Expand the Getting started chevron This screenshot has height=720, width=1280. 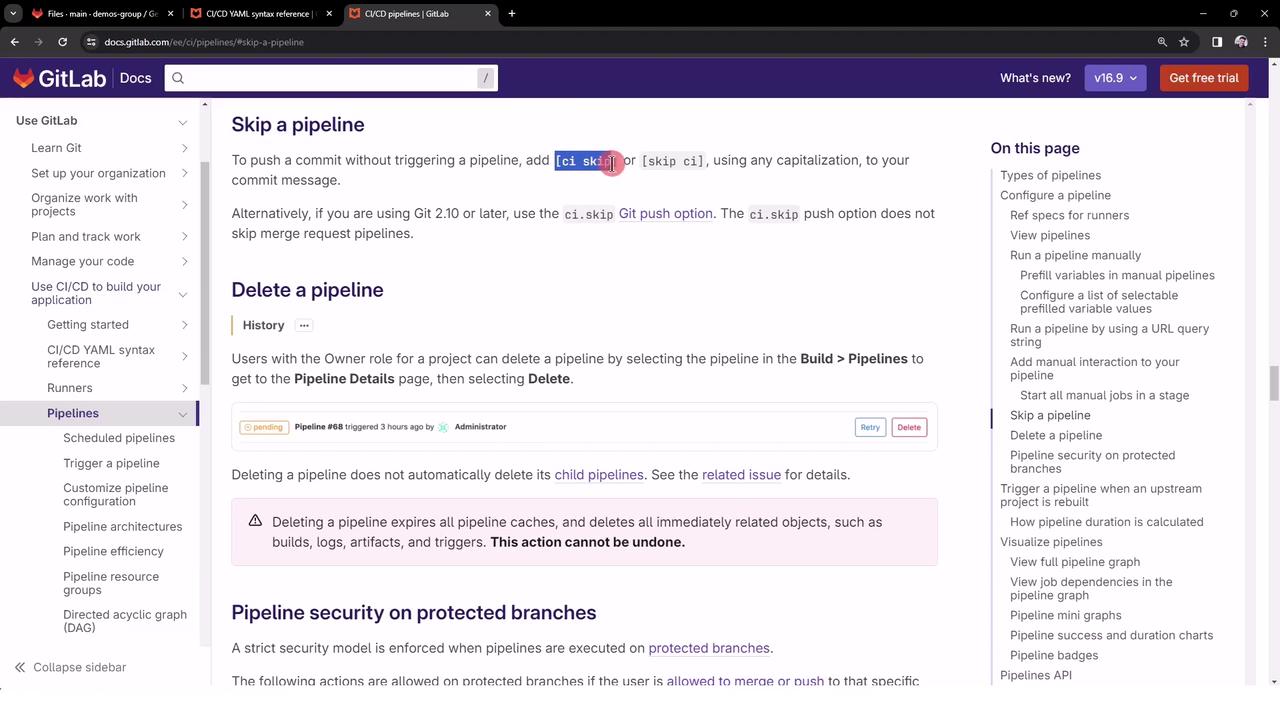[x=184, y=325]
